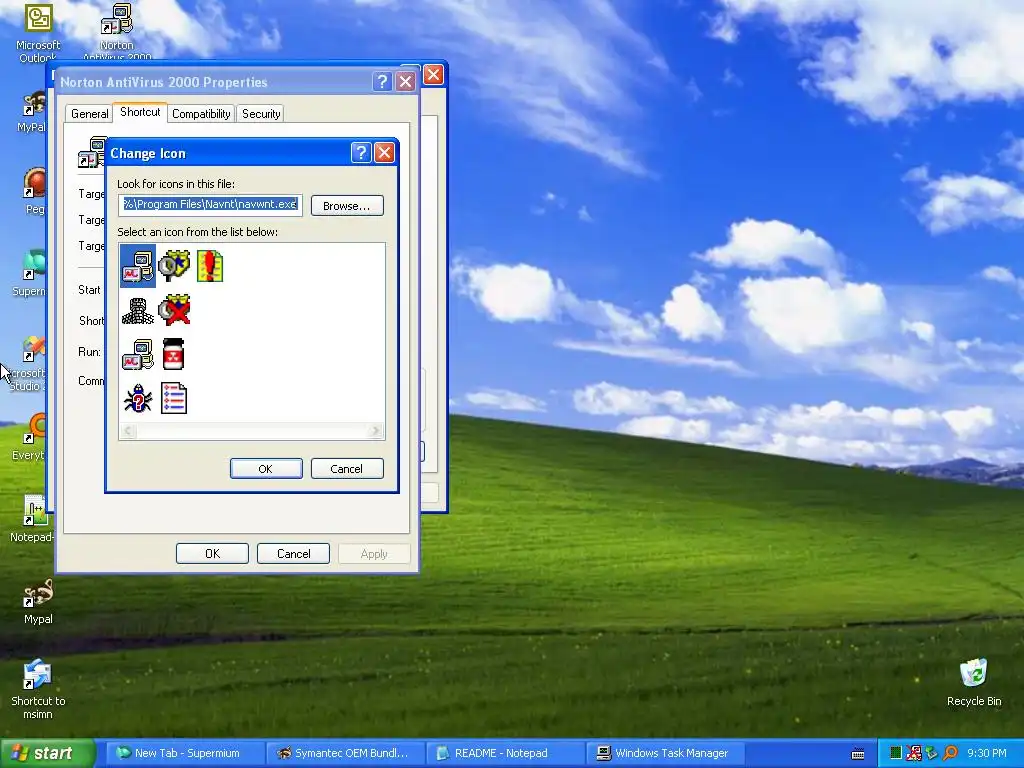This screenshot has height=768, width=1024.
Task: Click the Change Icon help question mark button
Action: [x=361, y=153]
